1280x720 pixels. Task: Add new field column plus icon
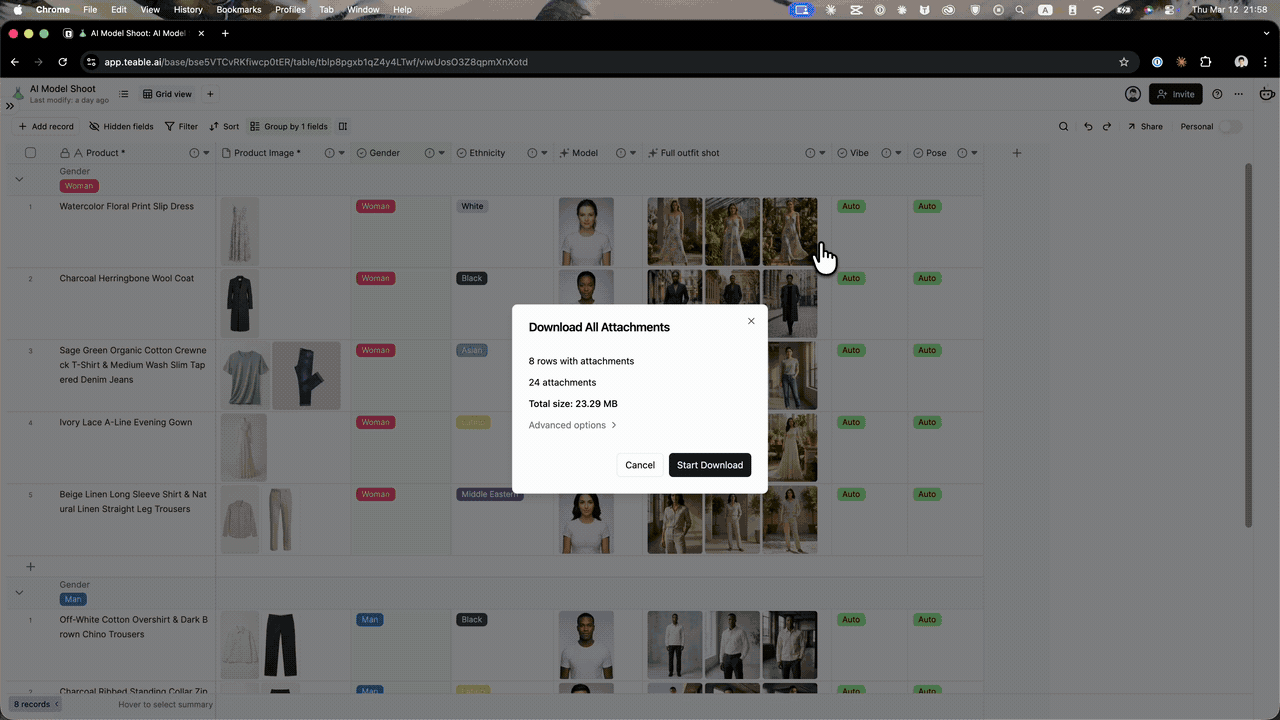click(x=1017, y=153)
